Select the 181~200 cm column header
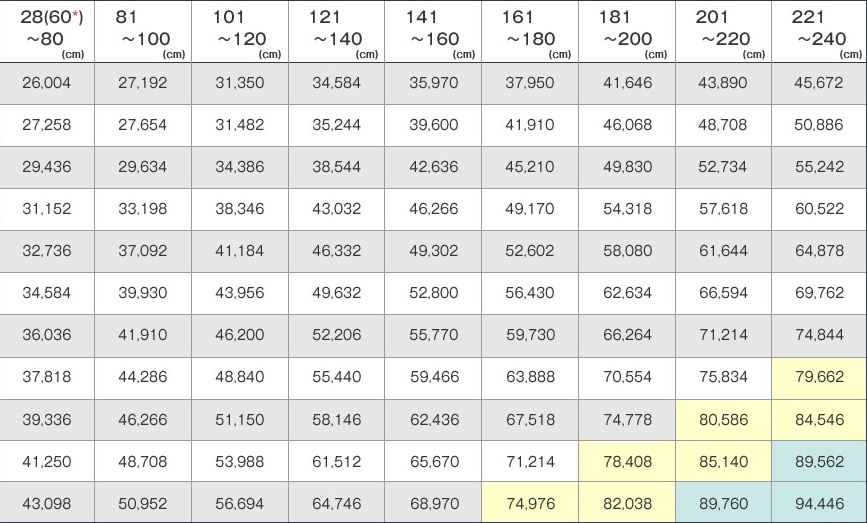This screenshot has width=867, height=523. coord(626,32)
